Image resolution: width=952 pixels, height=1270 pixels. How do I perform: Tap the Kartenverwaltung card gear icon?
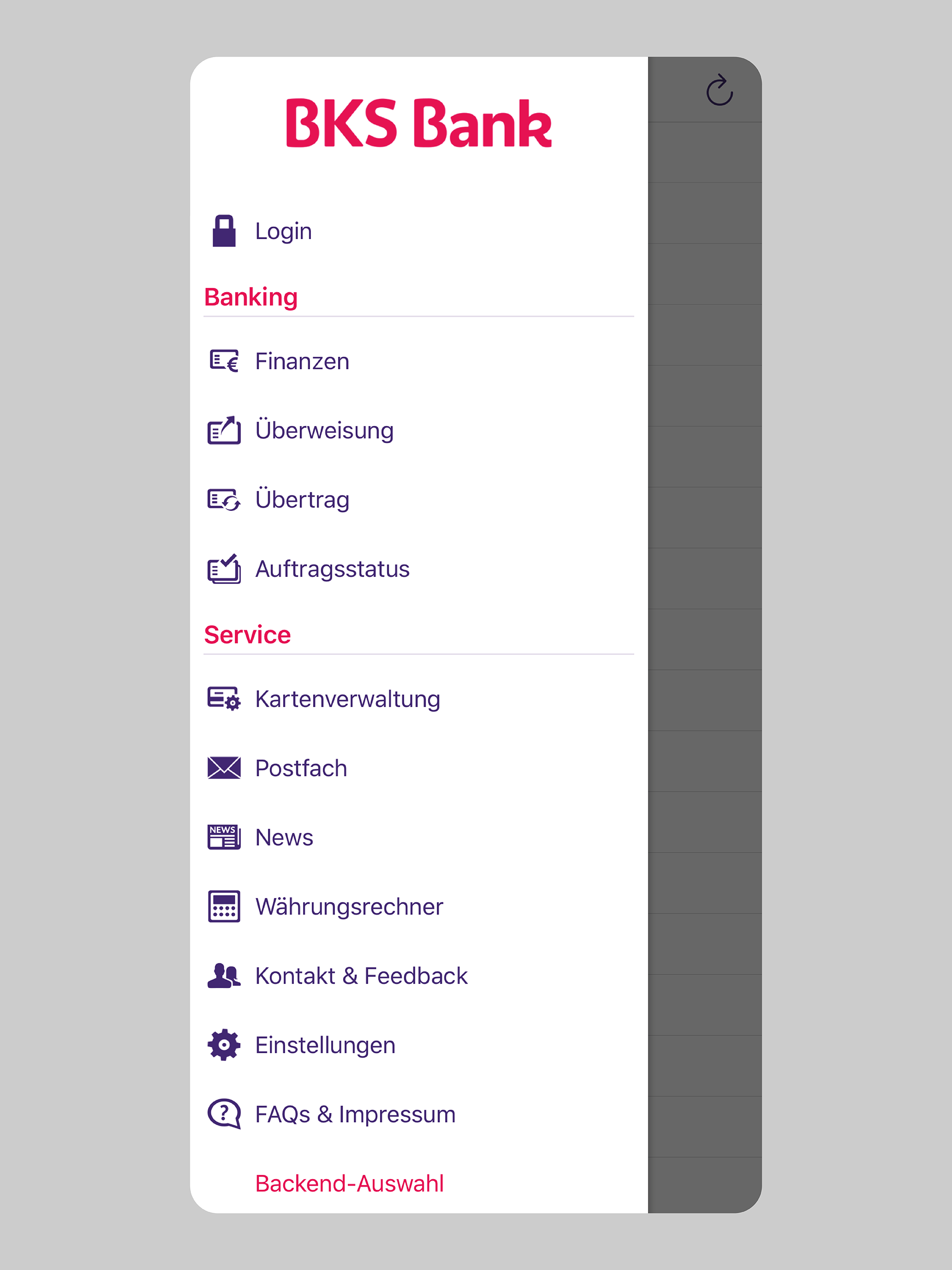click(224, 699)
